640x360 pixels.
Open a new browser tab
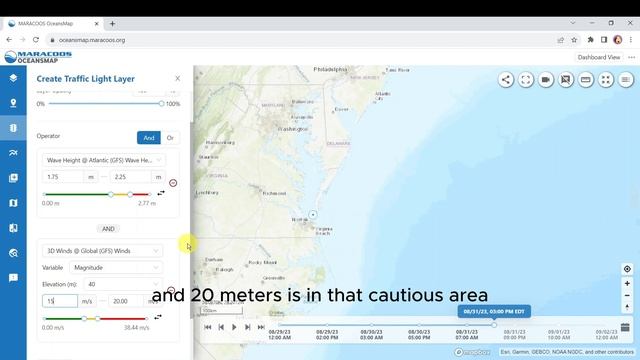coord(112,24)
